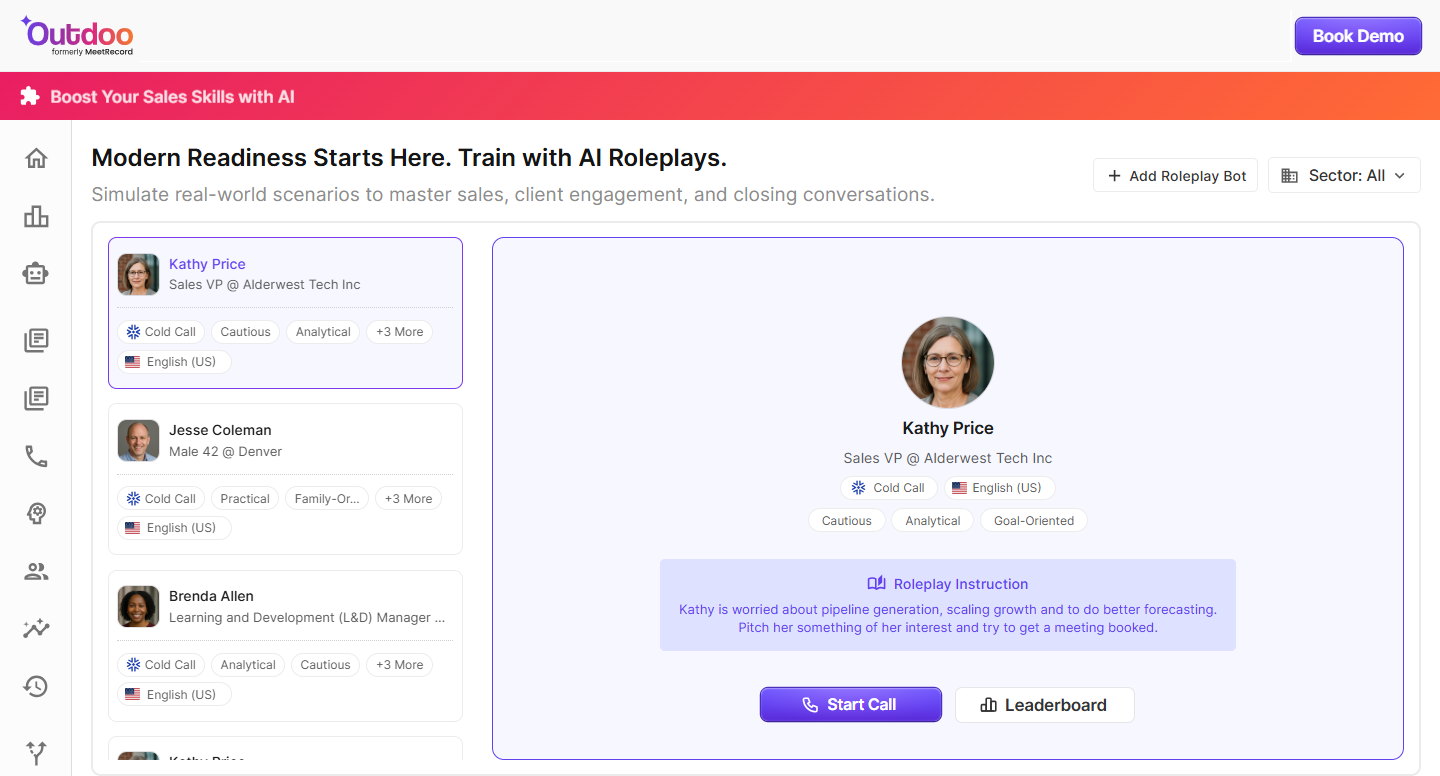Expand +3 More tags on Kathy Price card
1440x776 pixels.
[x=399, y=332]
